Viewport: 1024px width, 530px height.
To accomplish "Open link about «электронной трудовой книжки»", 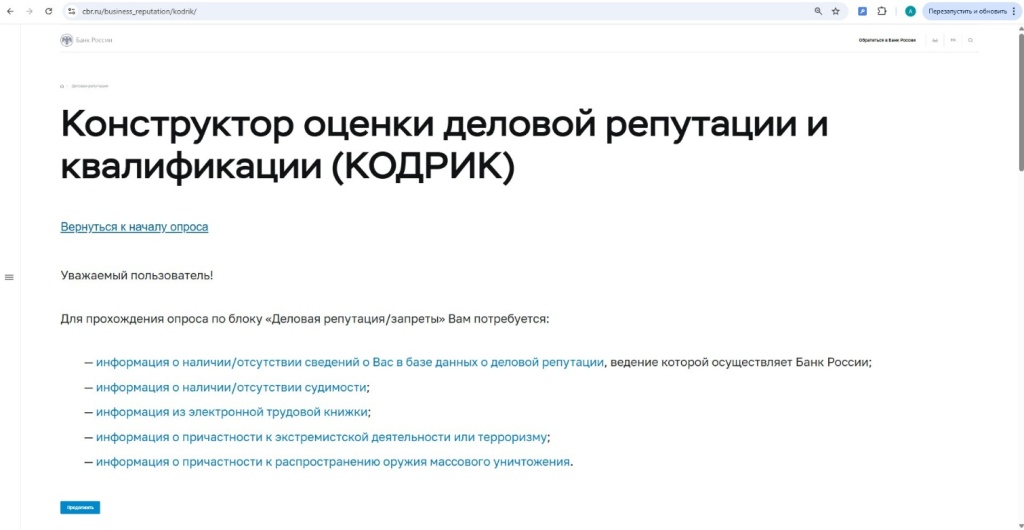I will (232, 412).
